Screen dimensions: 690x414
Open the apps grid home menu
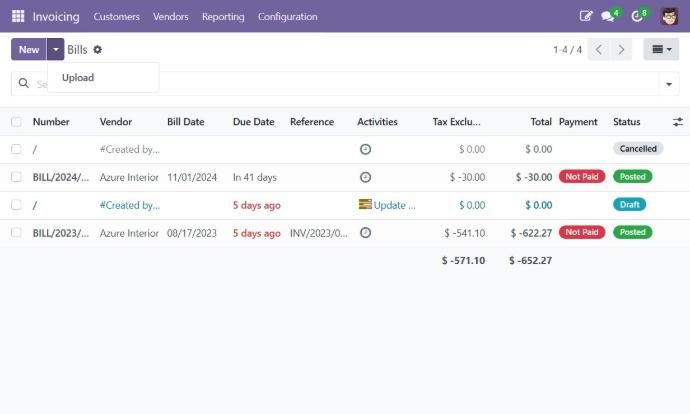18,16
